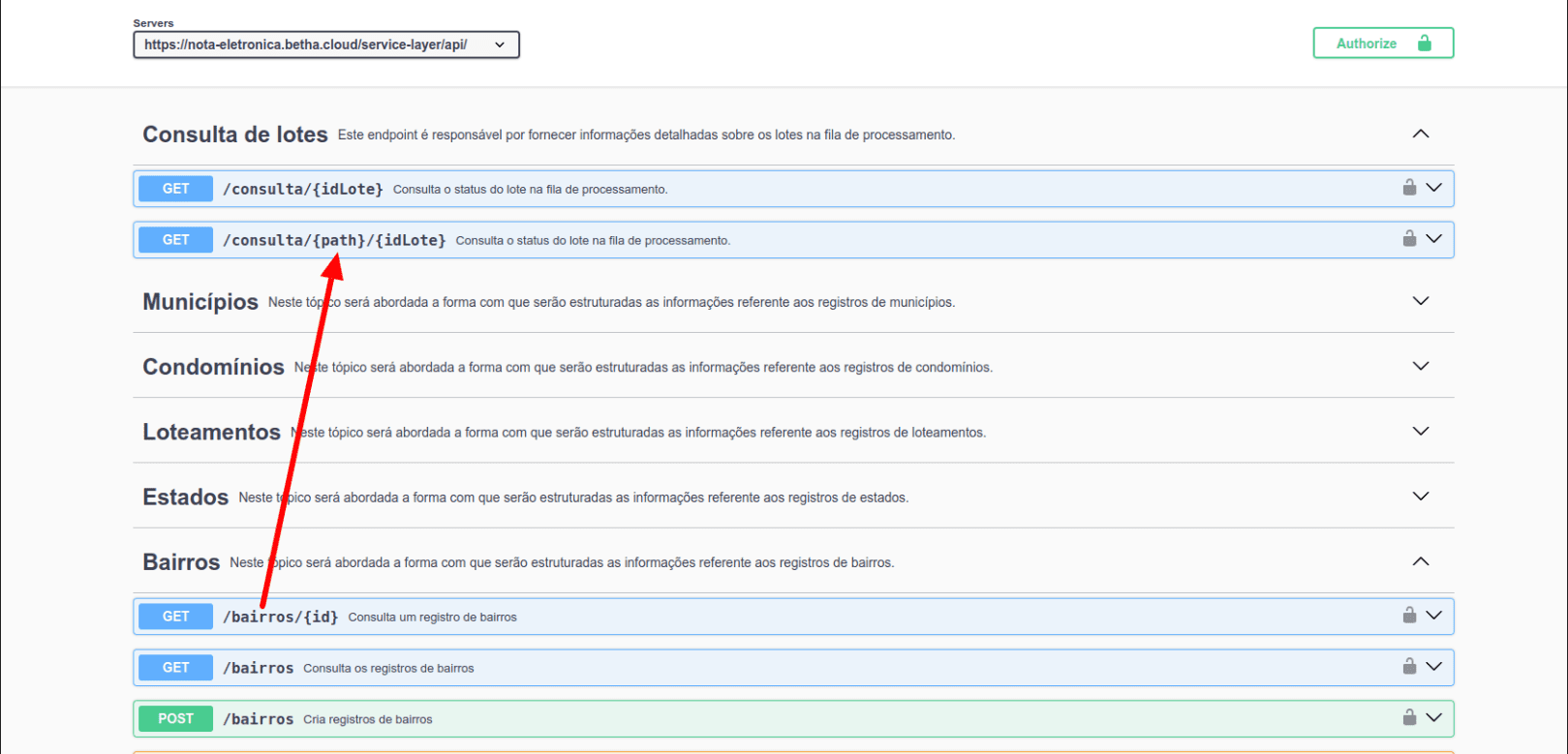
Task: Click the Loteamentos heading
Action: pos(211,432)
